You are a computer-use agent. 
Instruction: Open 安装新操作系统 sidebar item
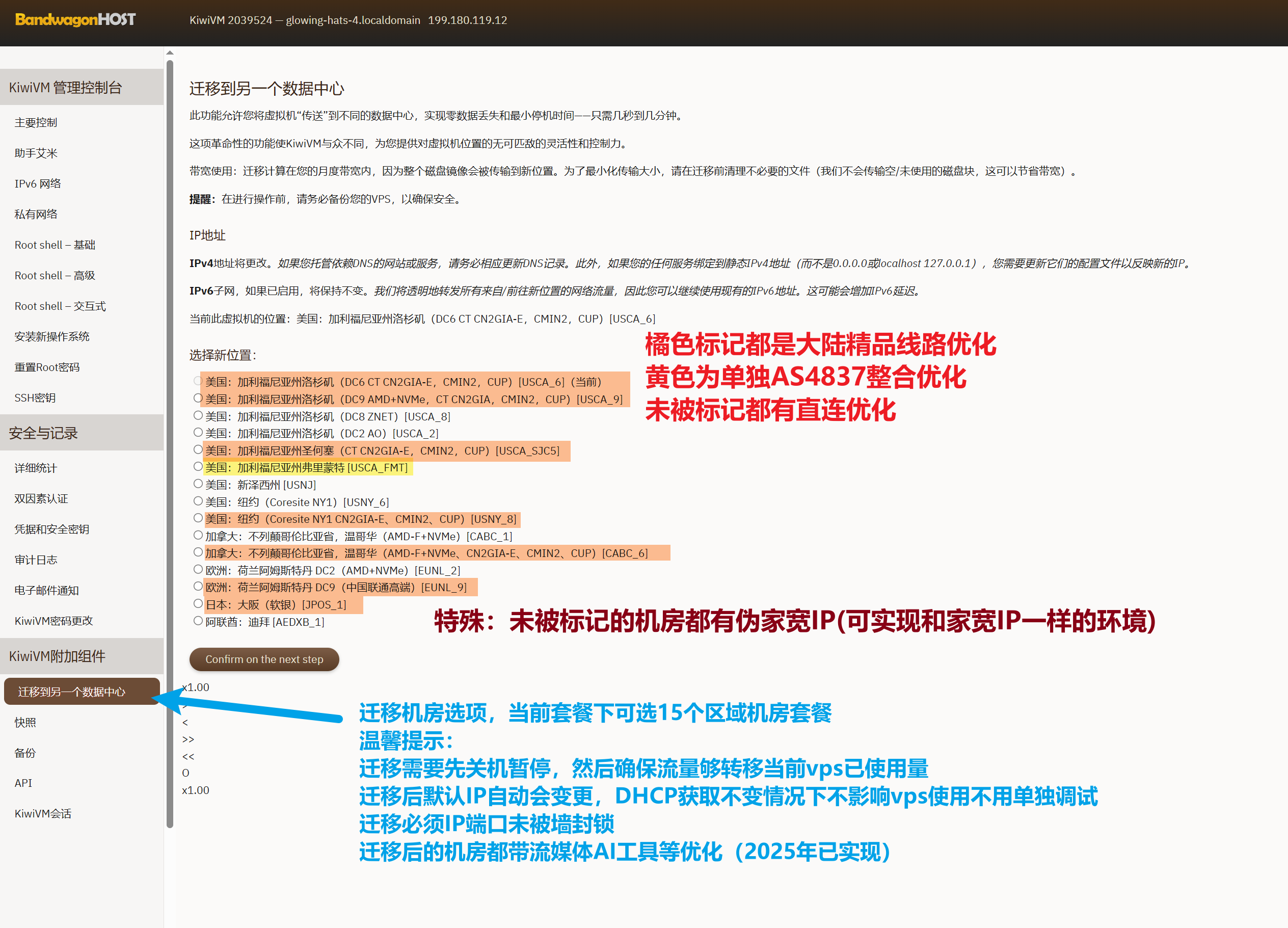click(51, 337)
